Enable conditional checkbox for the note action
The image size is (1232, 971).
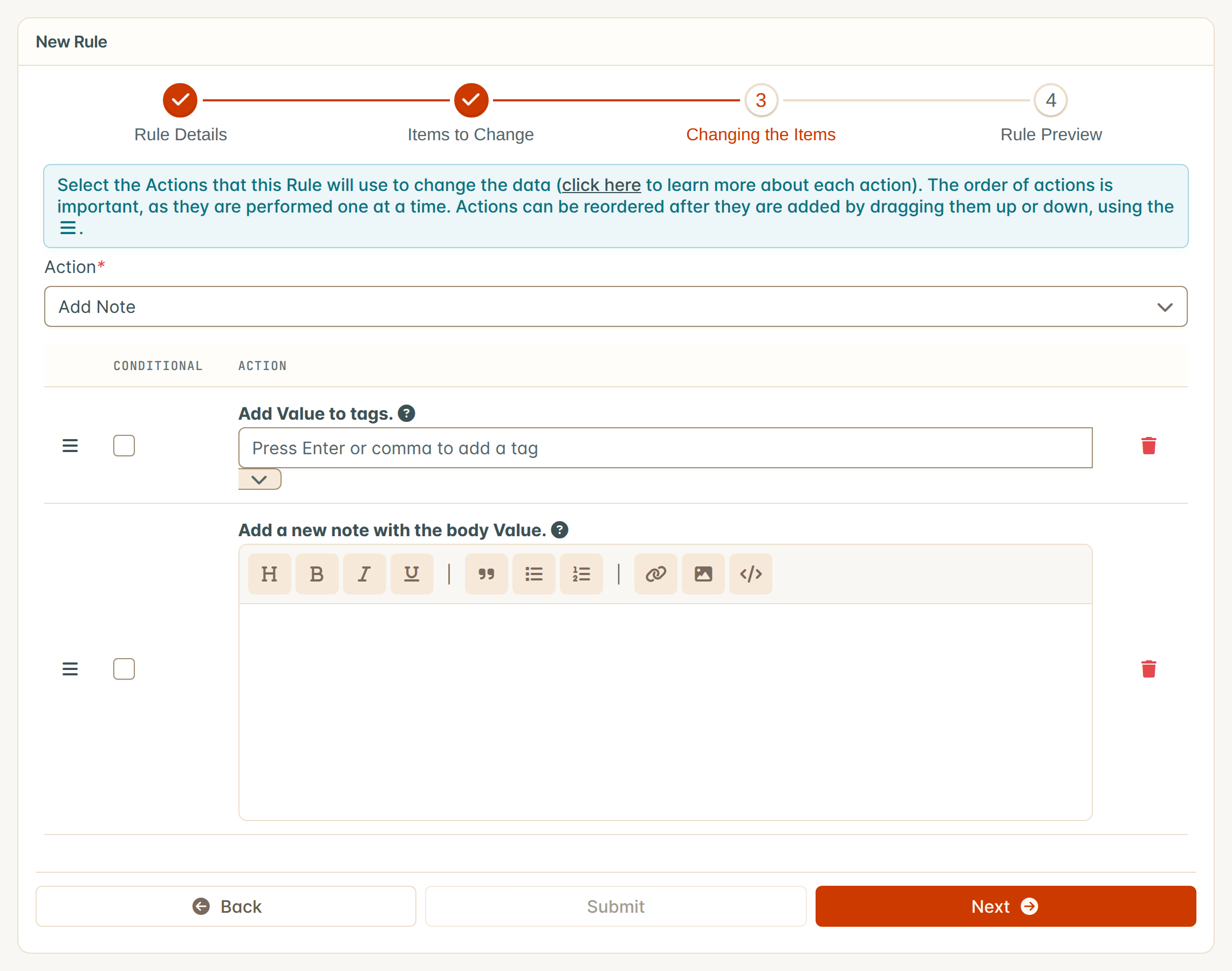(x=124, y=669)
